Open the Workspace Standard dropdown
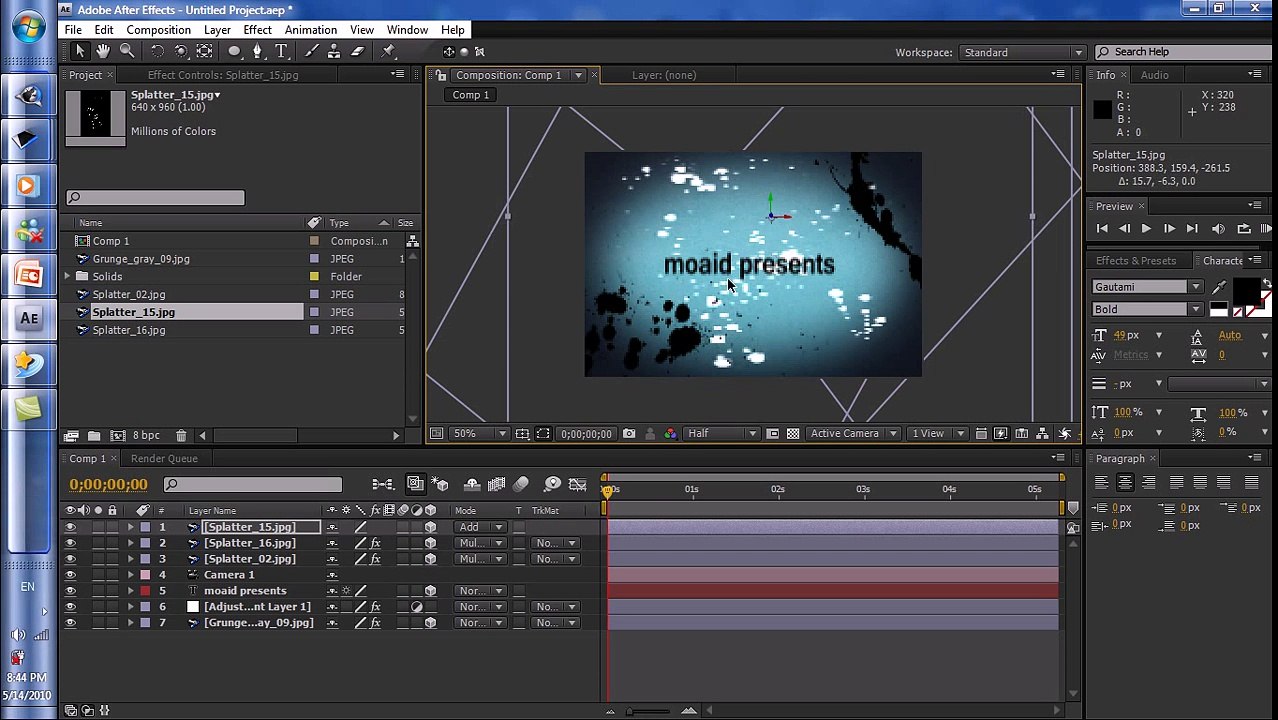Screen dimensions: 1278x720 1022,52
